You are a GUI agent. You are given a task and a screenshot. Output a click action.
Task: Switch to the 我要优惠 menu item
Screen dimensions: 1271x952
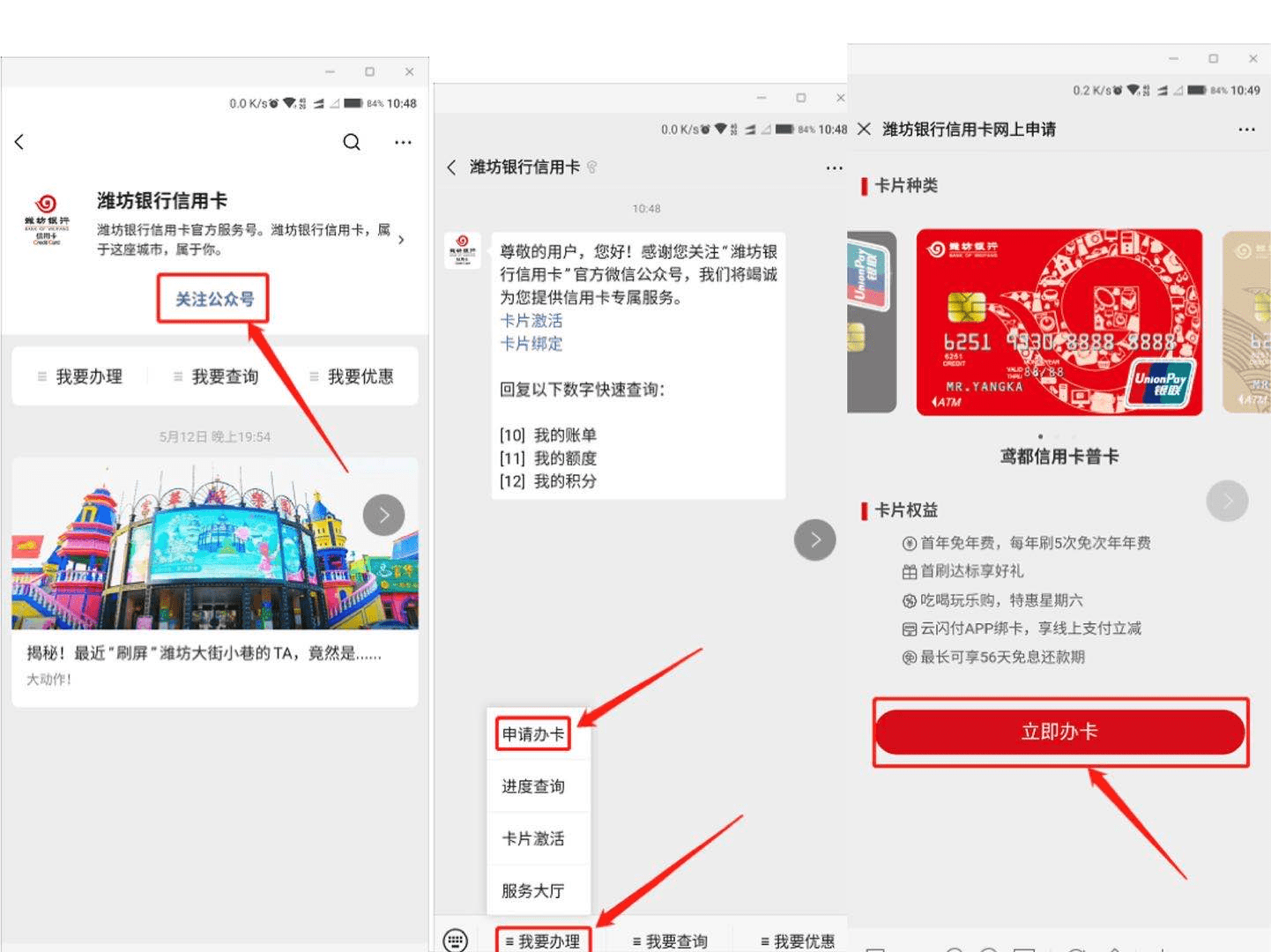pyautogui.click(x=798, y=940)
